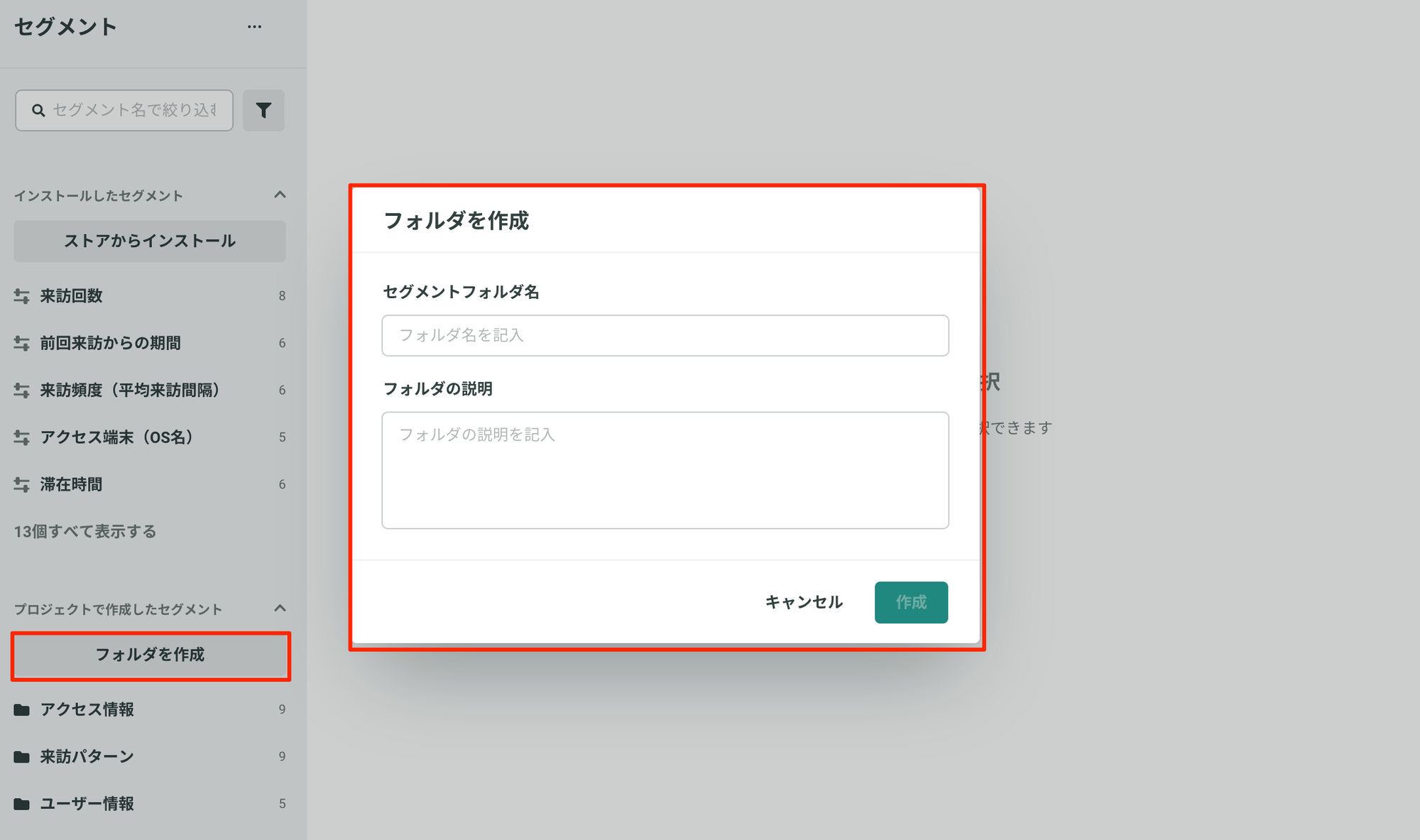Collapse the インストールしたセグメント section
Viewport: 1420px width, 840px height.
280,195
